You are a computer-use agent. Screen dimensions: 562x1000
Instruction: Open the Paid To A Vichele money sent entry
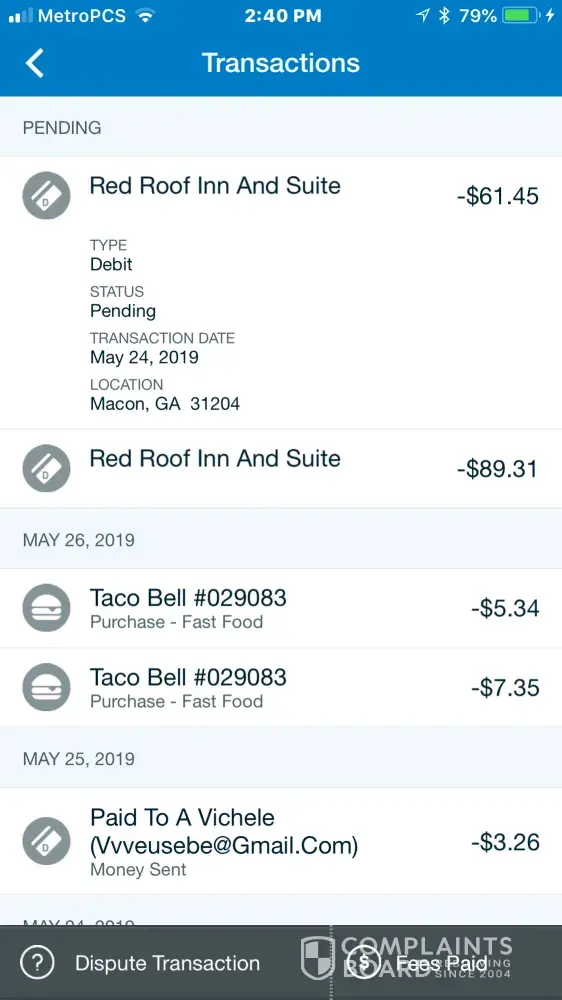[x=281, y=841]
